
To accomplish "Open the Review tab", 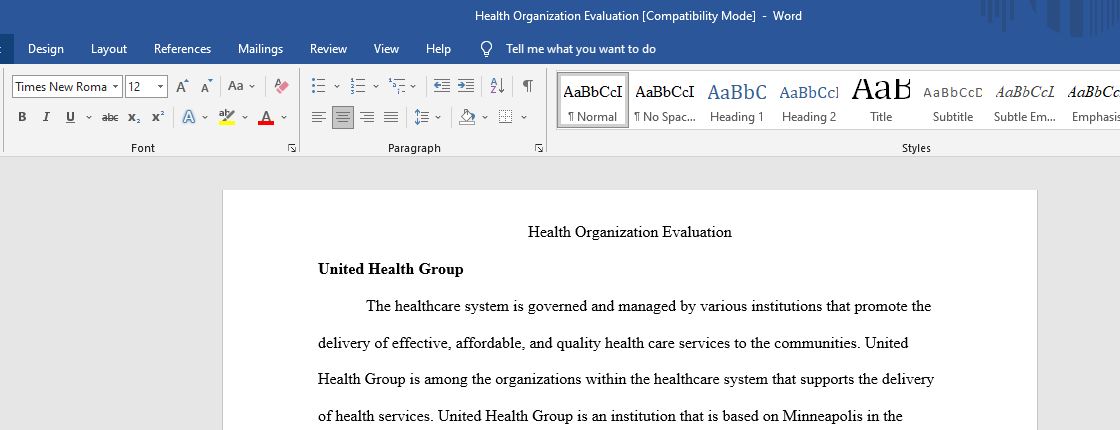I will point(328,49).
